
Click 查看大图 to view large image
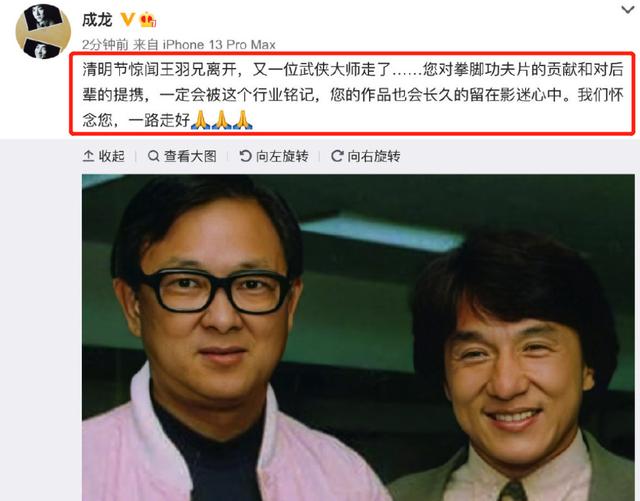pos(182,156)
